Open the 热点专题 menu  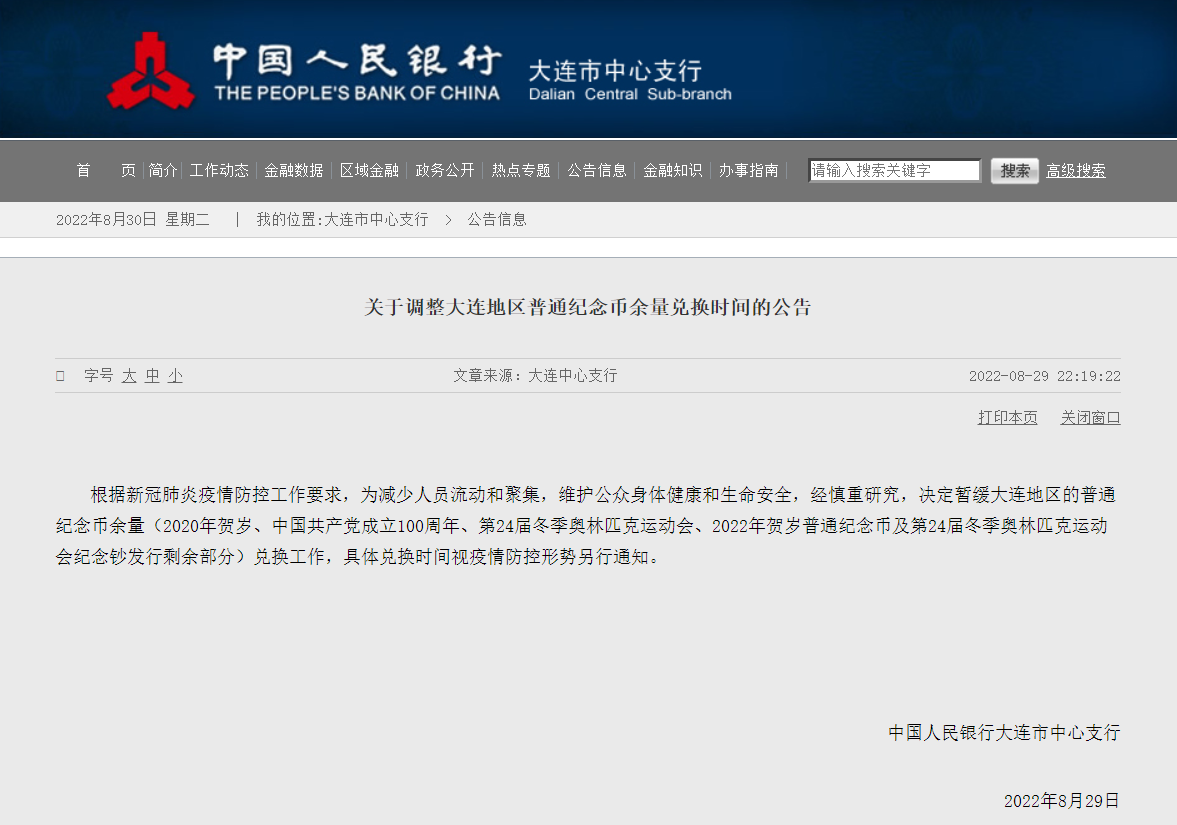[x=521, y=170]
